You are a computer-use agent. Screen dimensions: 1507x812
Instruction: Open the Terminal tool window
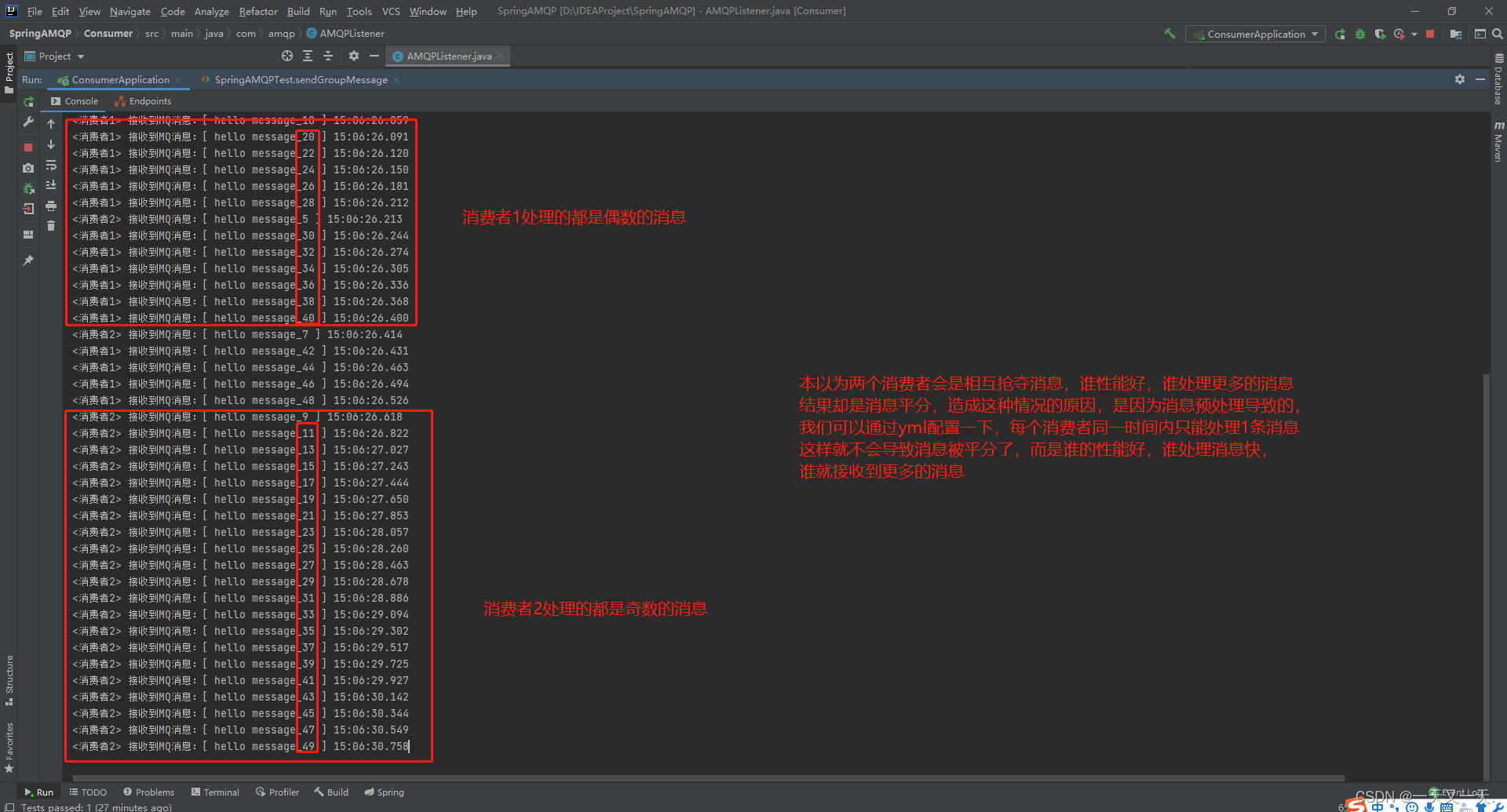point(215,792)
